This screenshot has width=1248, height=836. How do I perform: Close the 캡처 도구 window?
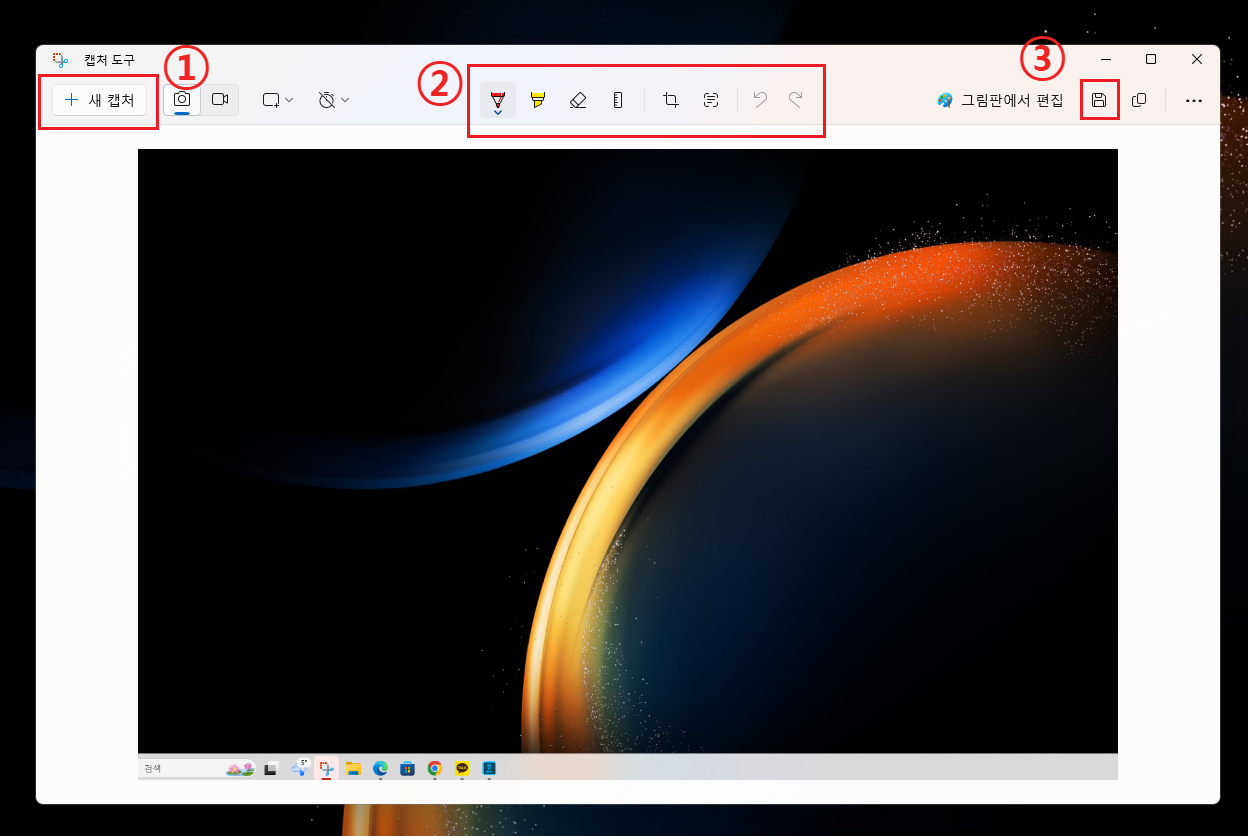click(1197, 60)
